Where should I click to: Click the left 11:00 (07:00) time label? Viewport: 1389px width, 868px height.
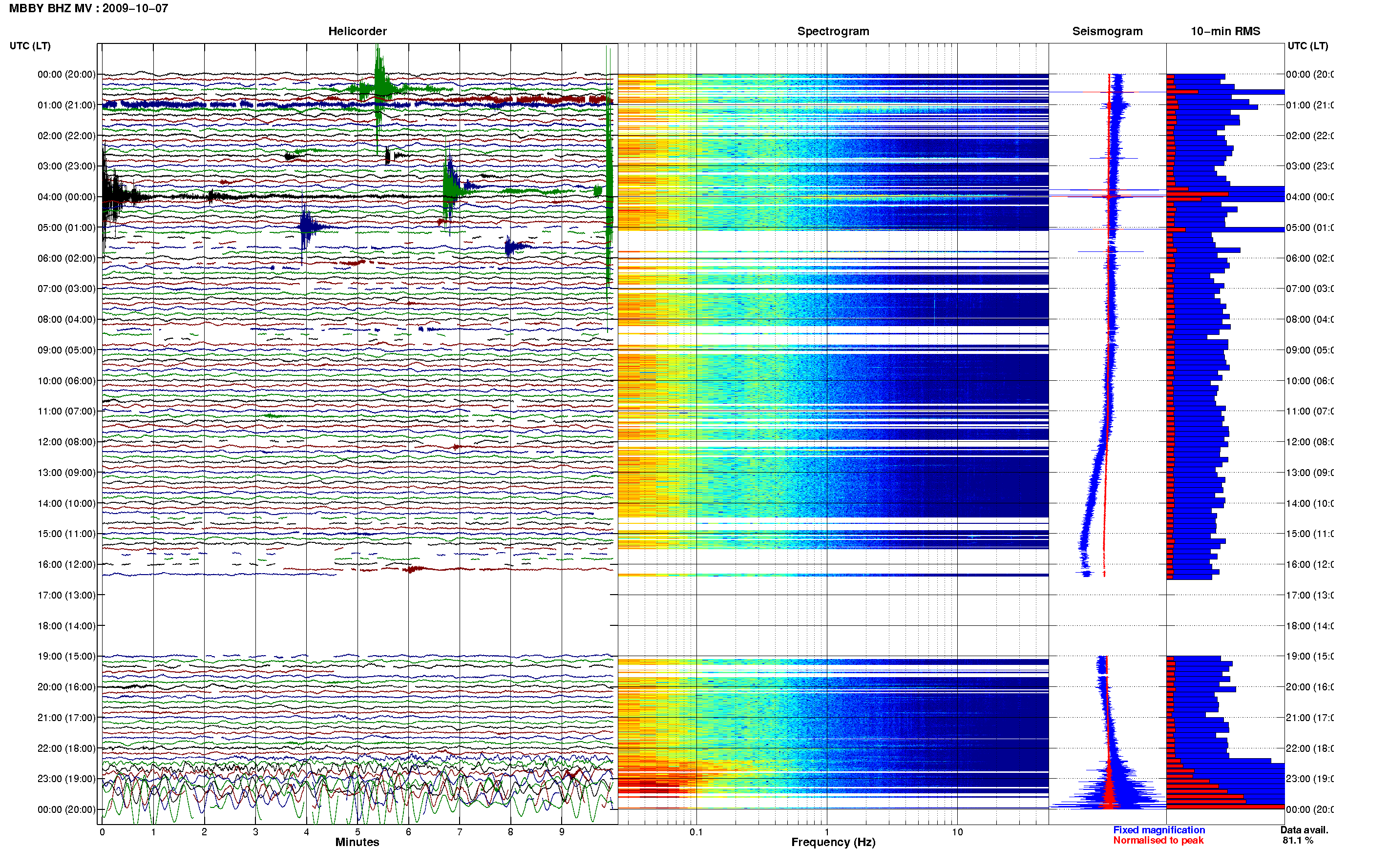pos(66,411)
